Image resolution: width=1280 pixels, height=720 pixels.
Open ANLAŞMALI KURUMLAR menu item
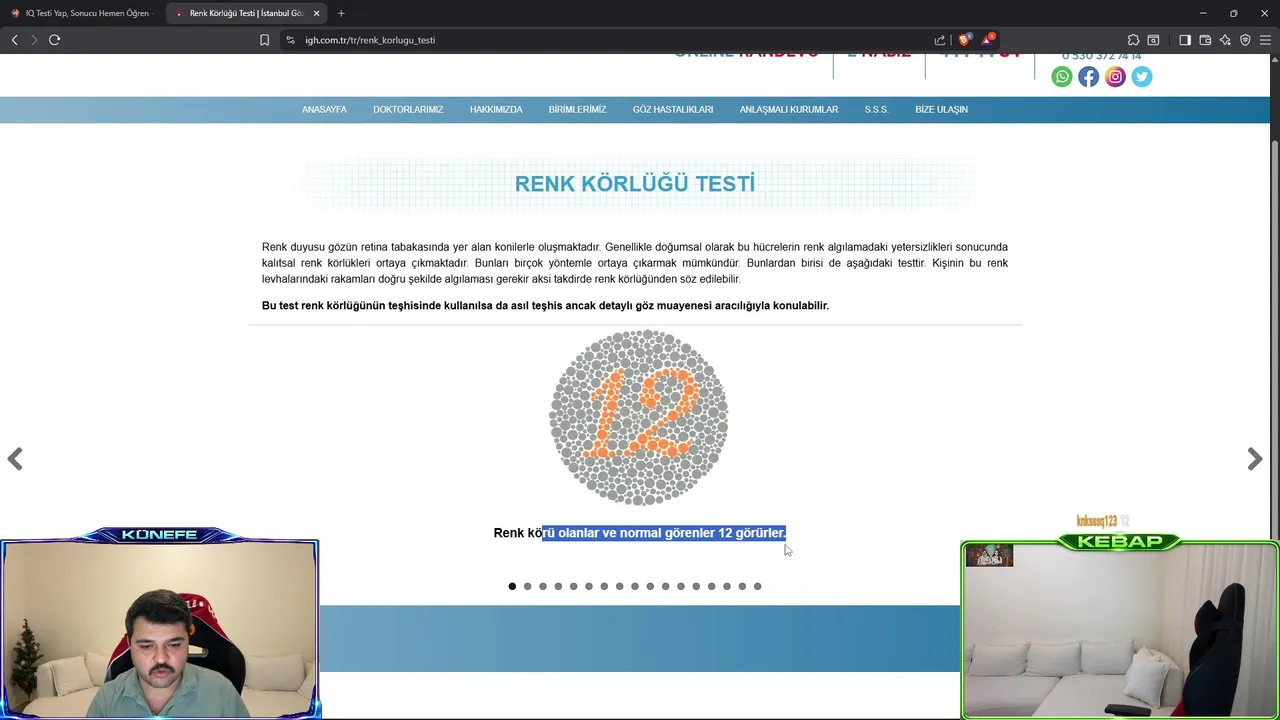[789, 110]
